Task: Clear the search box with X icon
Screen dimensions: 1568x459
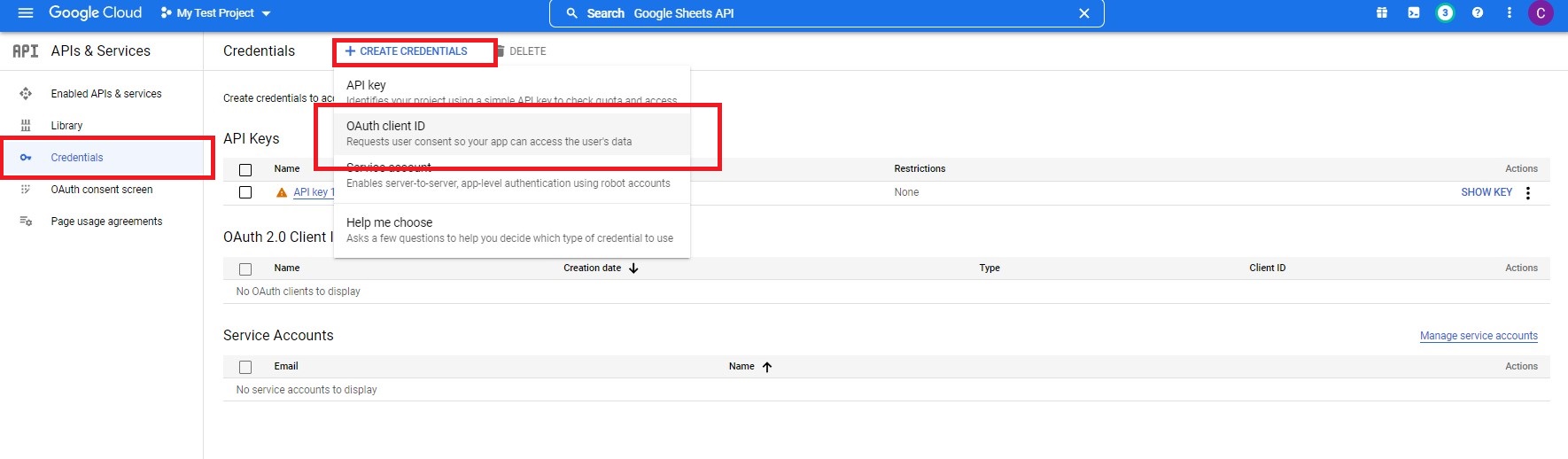Action: [1083, 13]
